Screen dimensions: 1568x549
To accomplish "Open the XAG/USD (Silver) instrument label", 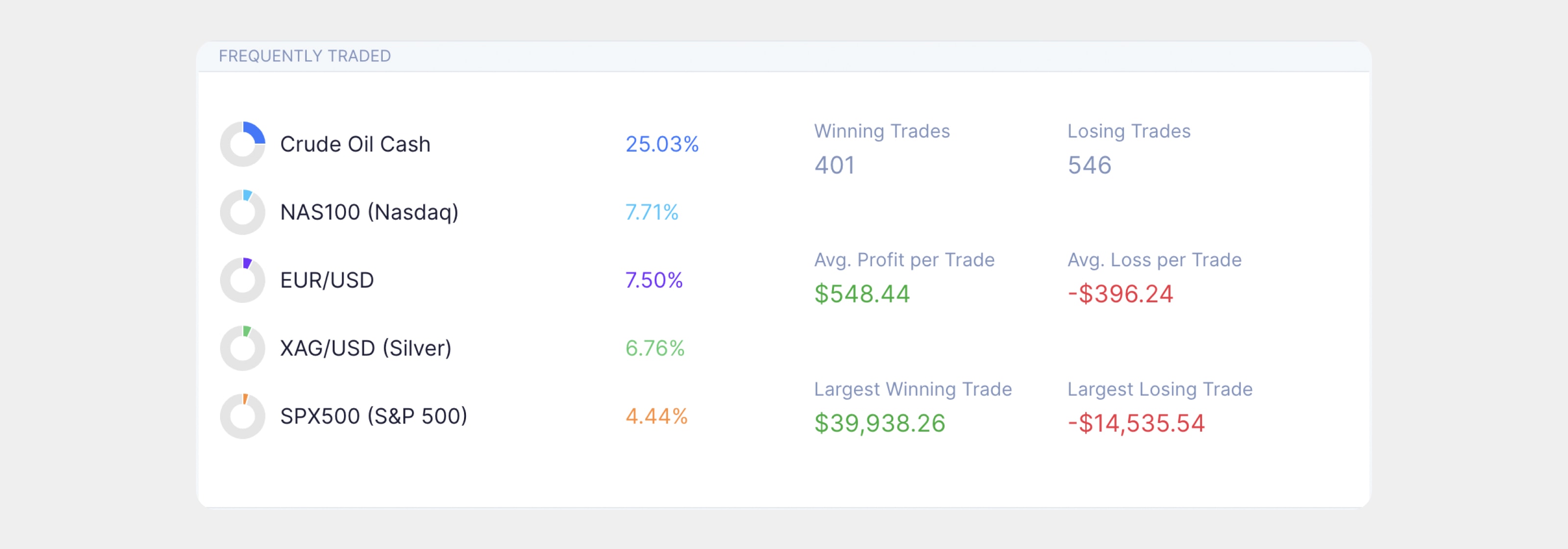I will (365, 348).
